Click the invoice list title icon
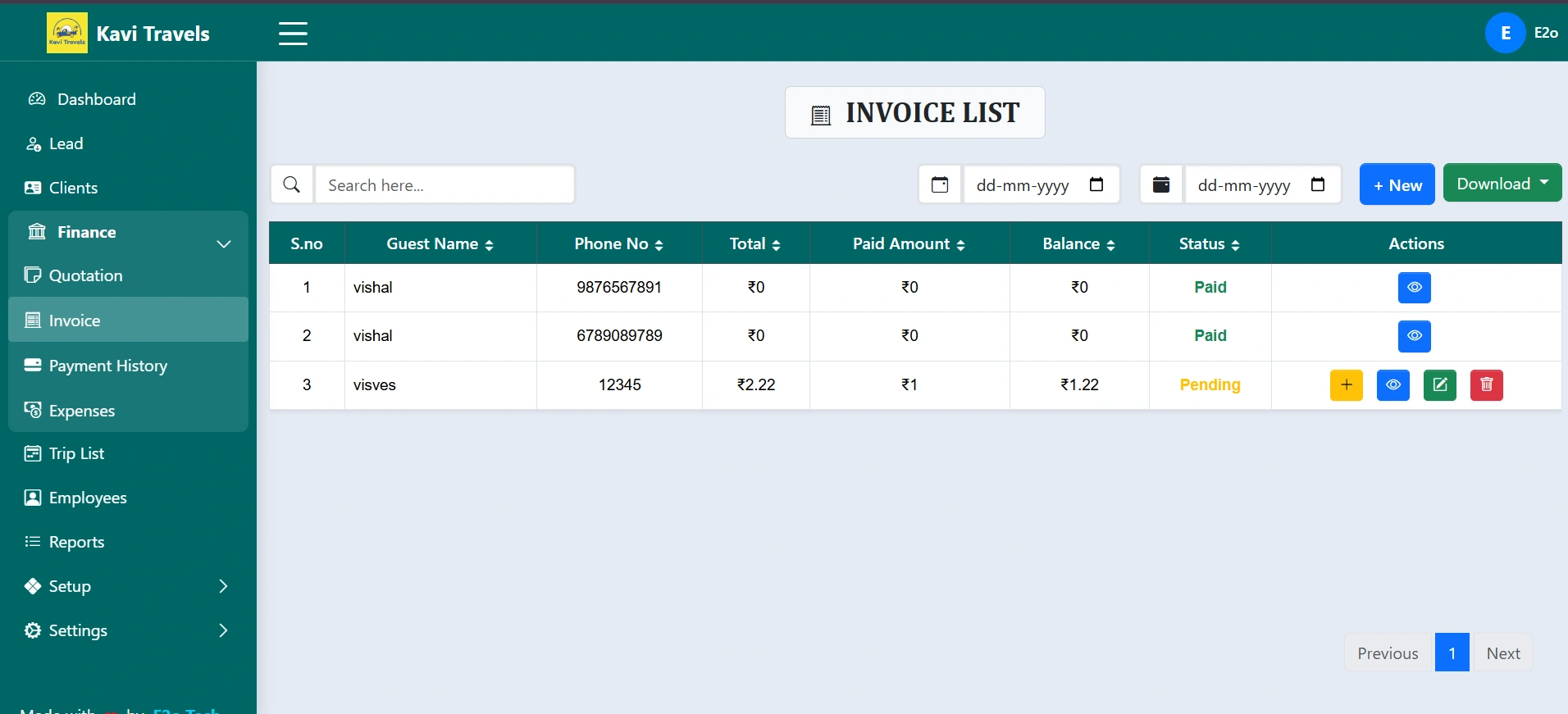The width and height of the screenshot is (1568, 714). tap(821, 115)
